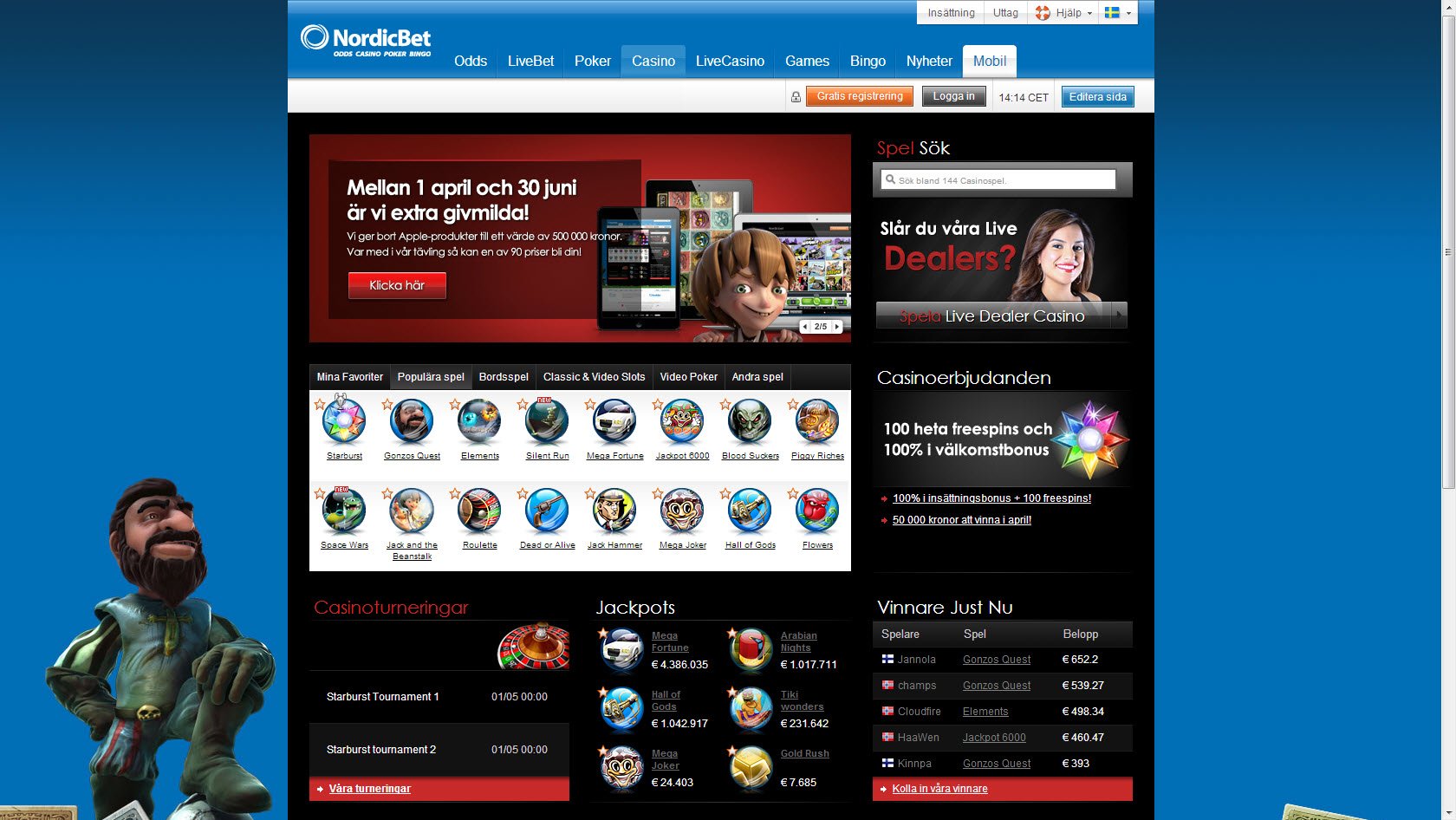Toggle favorite star on Flowers
The height and width of the screenshot is (820, 1456).
[793, 493]
